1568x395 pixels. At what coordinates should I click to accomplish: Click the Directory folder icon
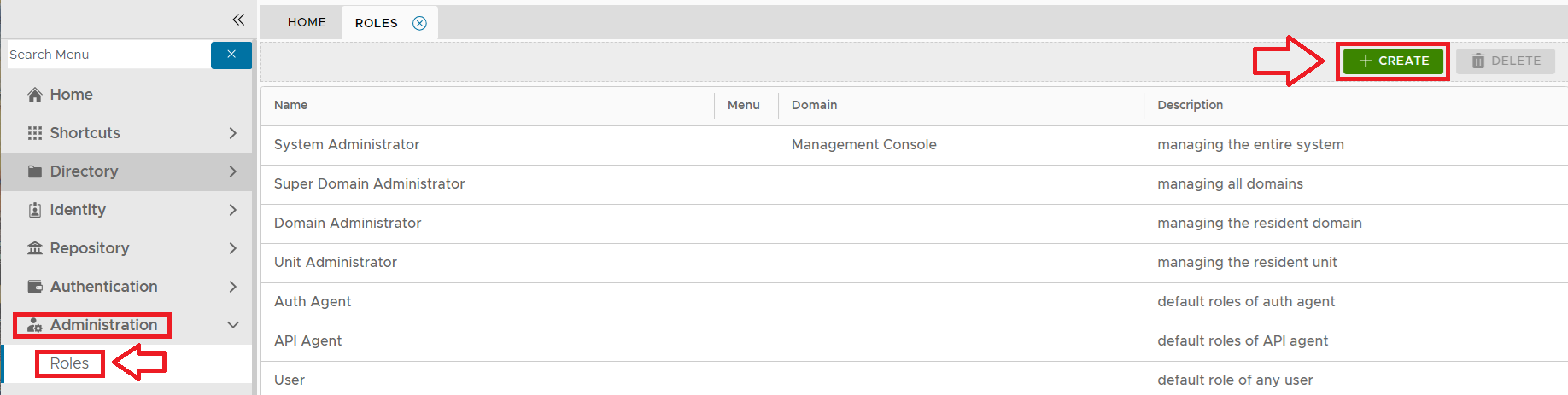35,171
